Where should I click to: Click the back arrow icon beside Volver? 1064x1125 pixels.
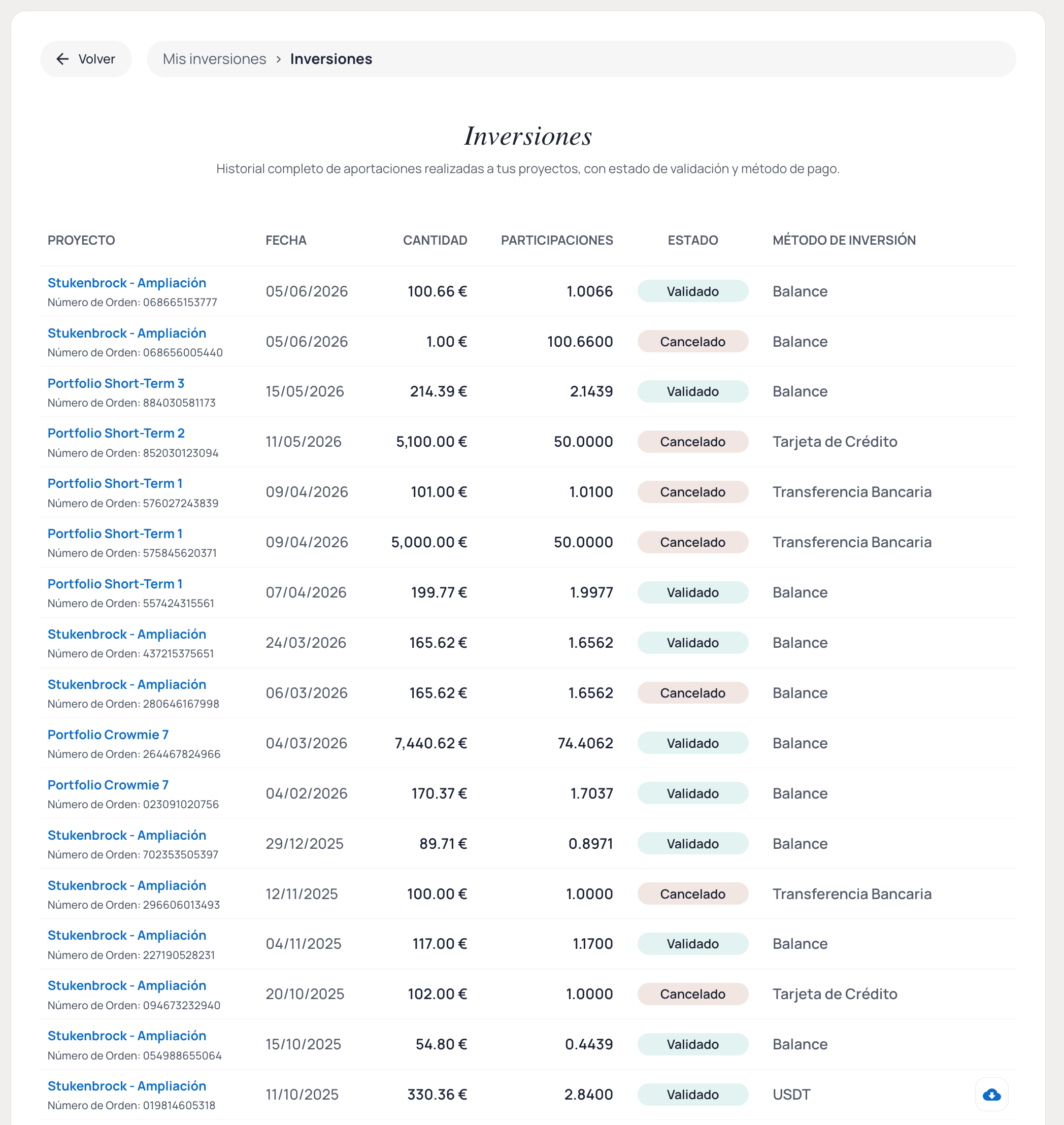(62, 59)
